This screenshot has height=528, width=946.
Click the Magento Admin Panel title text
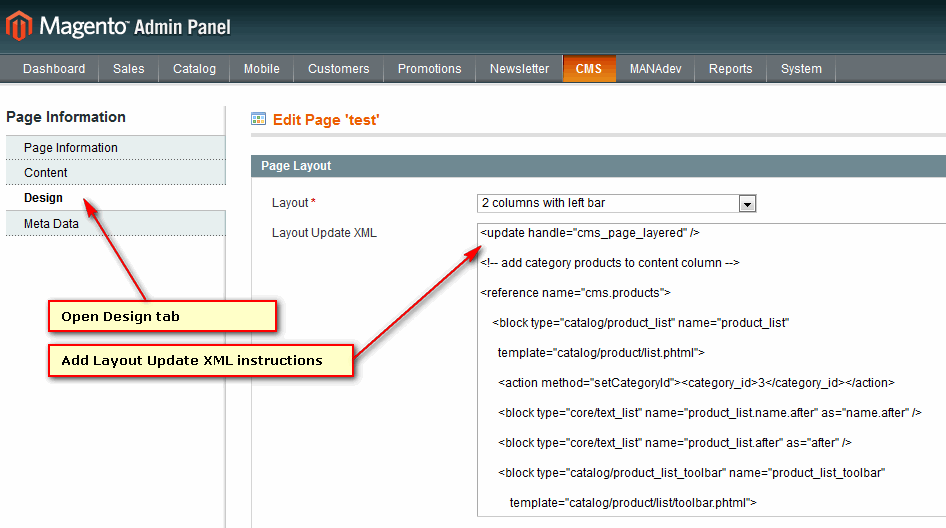pos(135,27)
